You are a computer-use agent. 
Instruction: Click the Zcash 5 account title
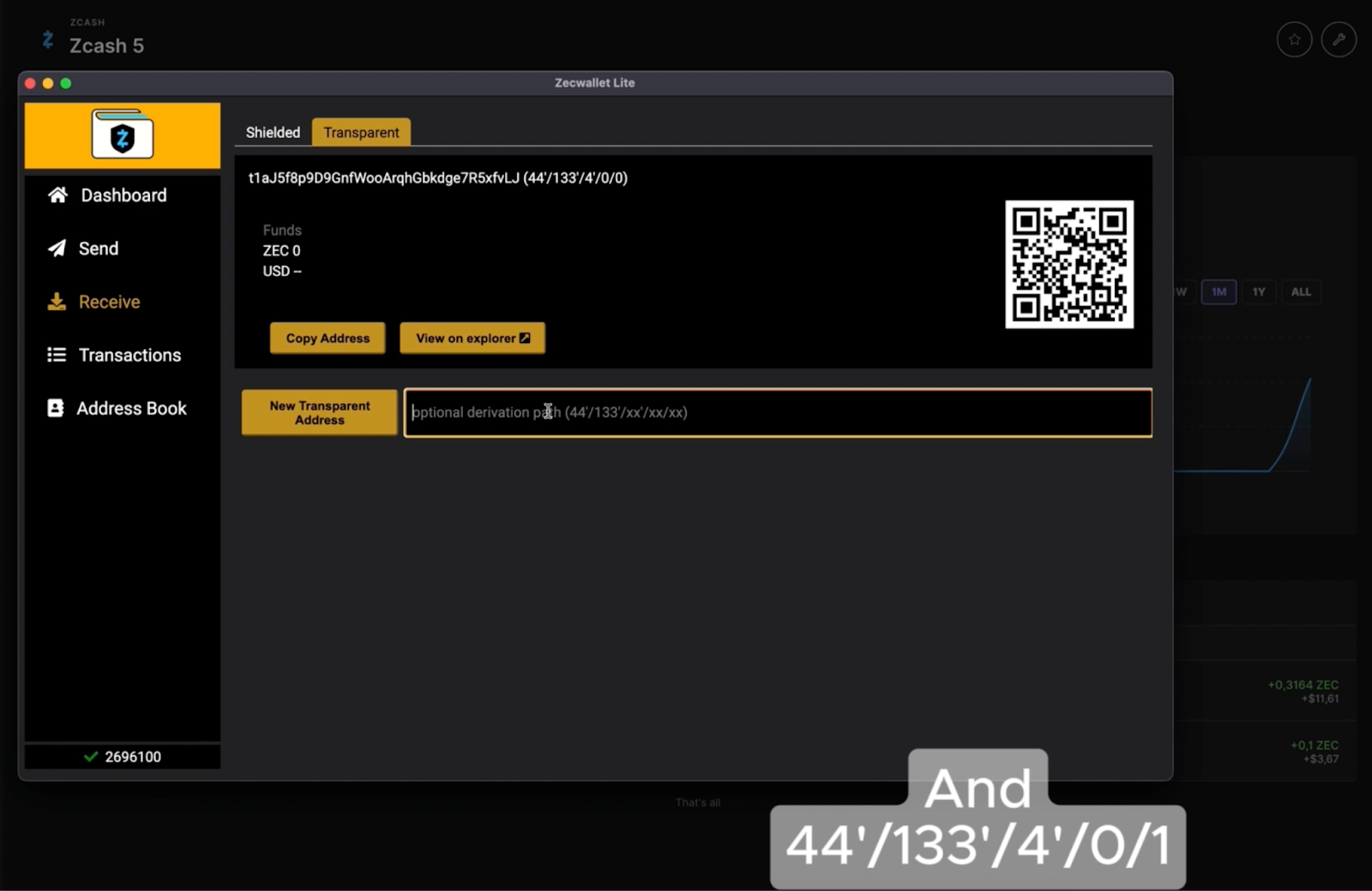pyautogui.click(x=106, y=45)
